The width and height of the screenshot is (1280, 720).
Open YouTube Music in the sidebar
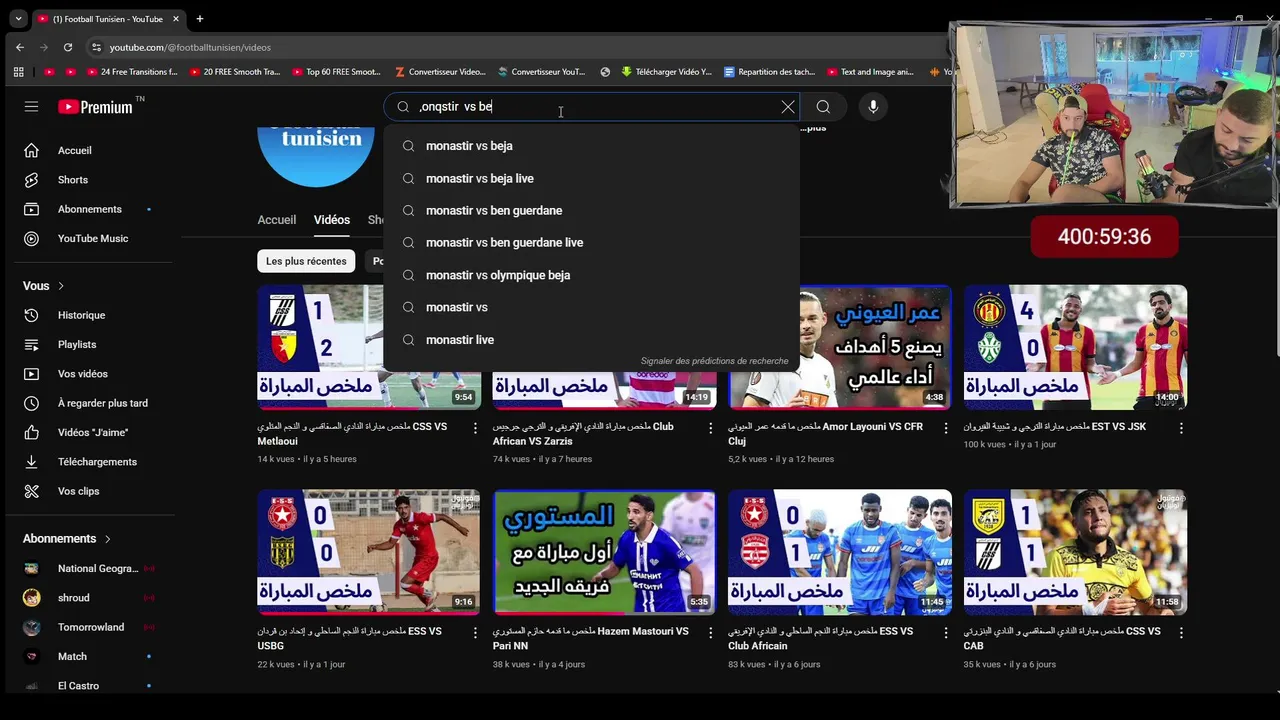point(90,238)
